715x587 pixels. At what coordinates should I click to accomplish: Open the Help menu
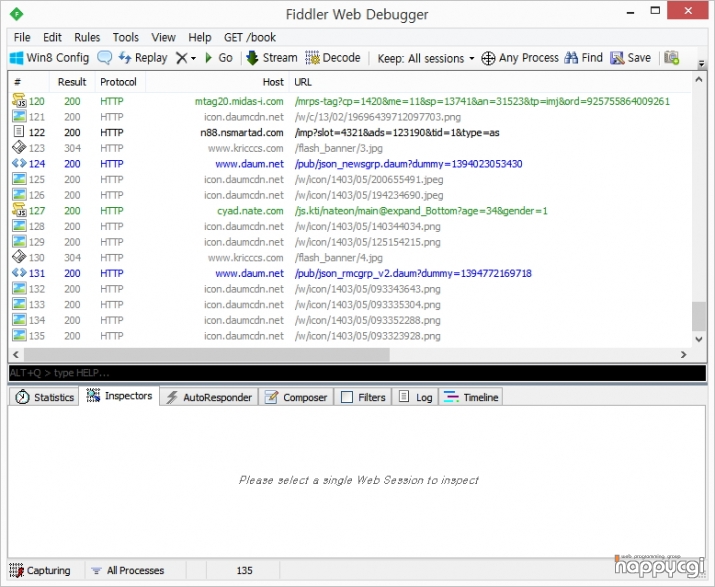(200, 37)
